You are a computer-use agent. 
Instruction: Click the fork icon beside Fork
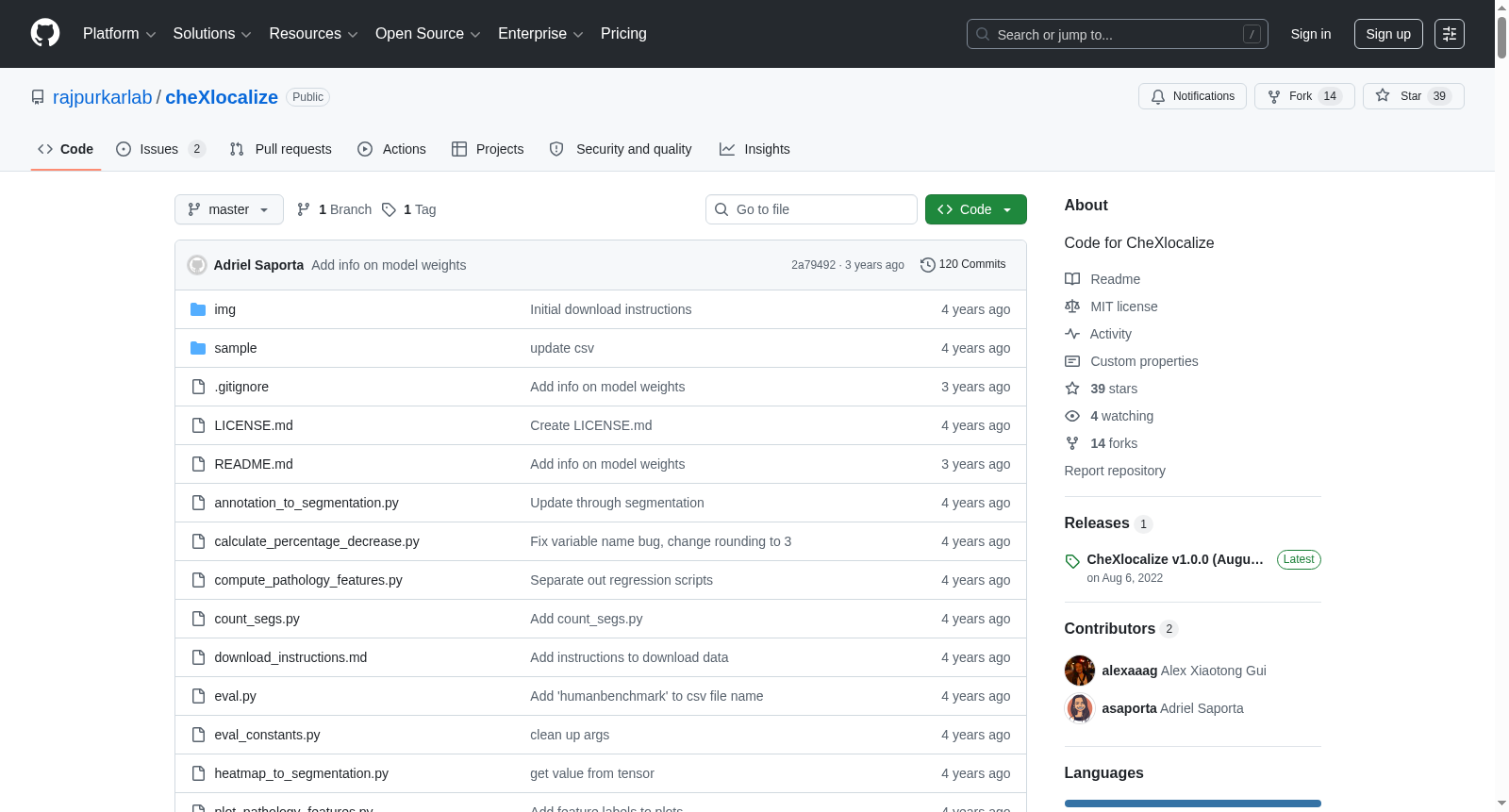1274,96
